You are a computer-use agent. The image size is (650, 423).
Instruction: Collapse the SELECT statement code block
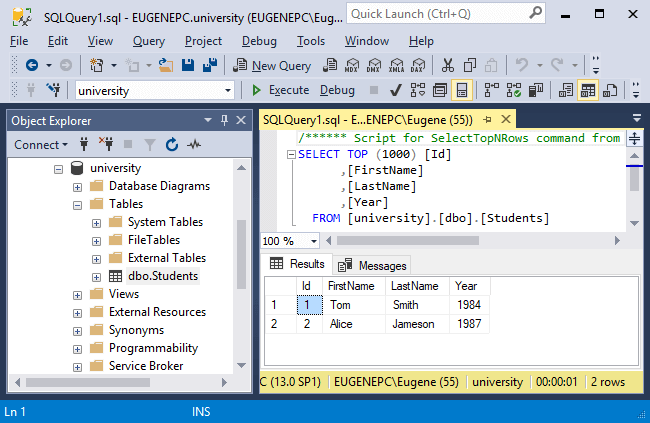click(291, 155)
